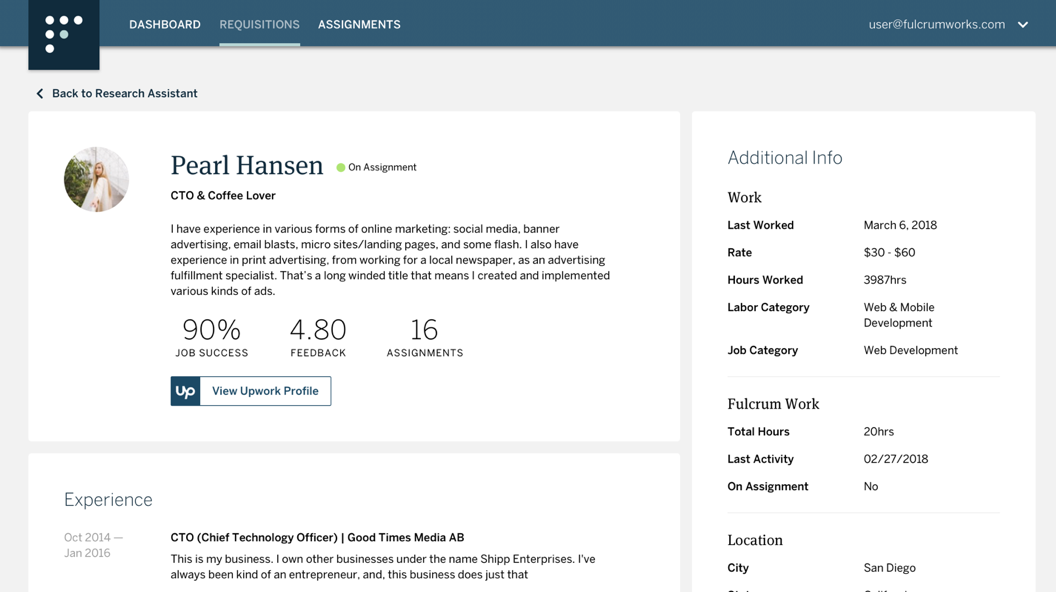The height and width of the screenshot is (592, 1056).
Task: Click Back to Research Assistant link
Action: tap(124, 94)
